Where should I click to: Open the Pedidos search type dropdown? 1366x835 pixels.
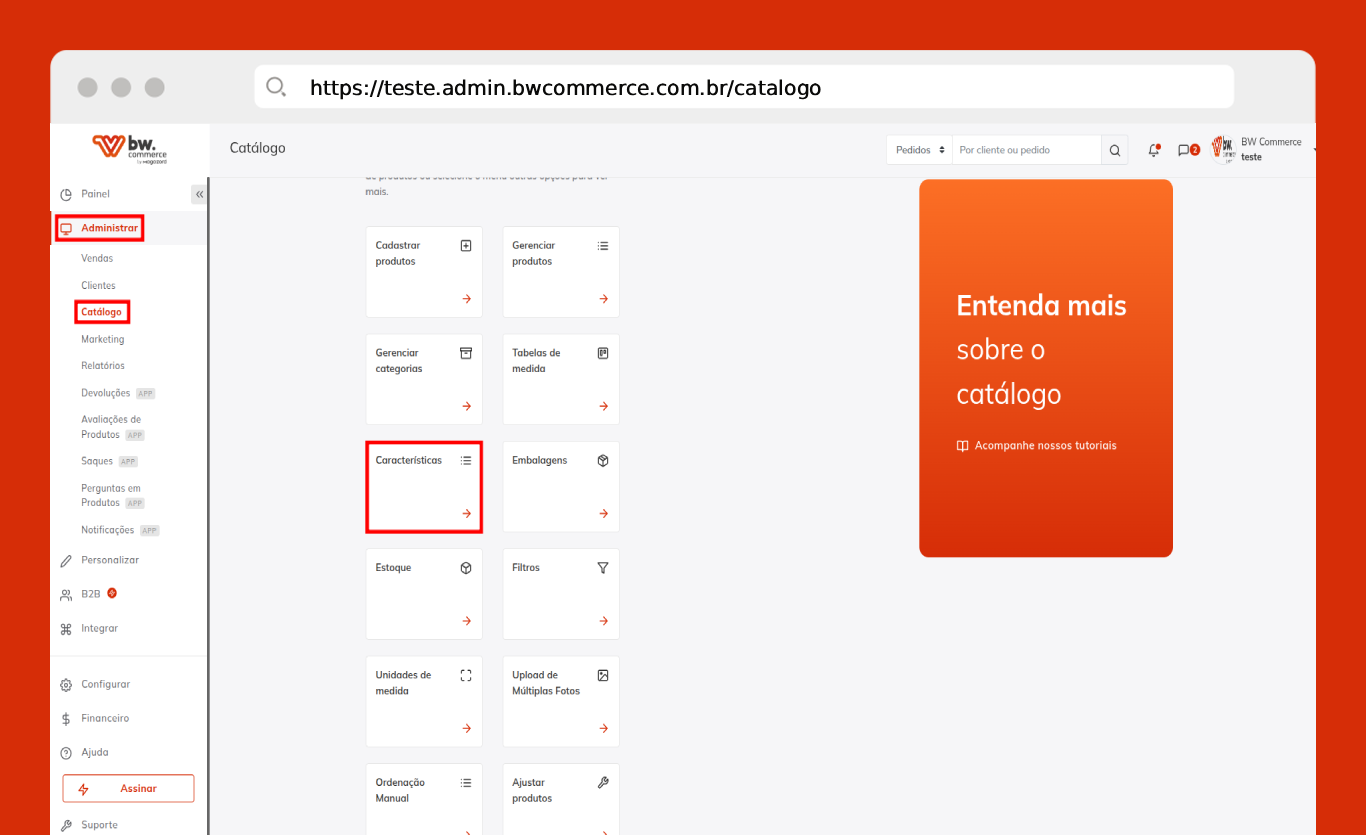click(x=919, y=150)
